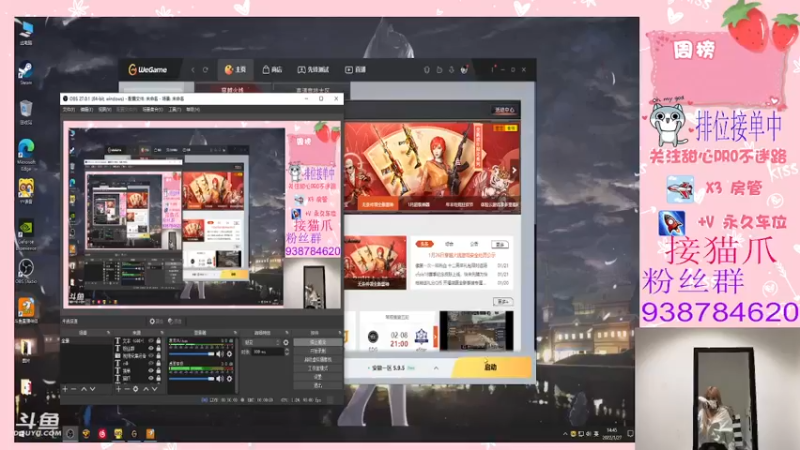Open the system clock in the taskbar
Screen dimensions: 800x450
(x=612, y=434)
